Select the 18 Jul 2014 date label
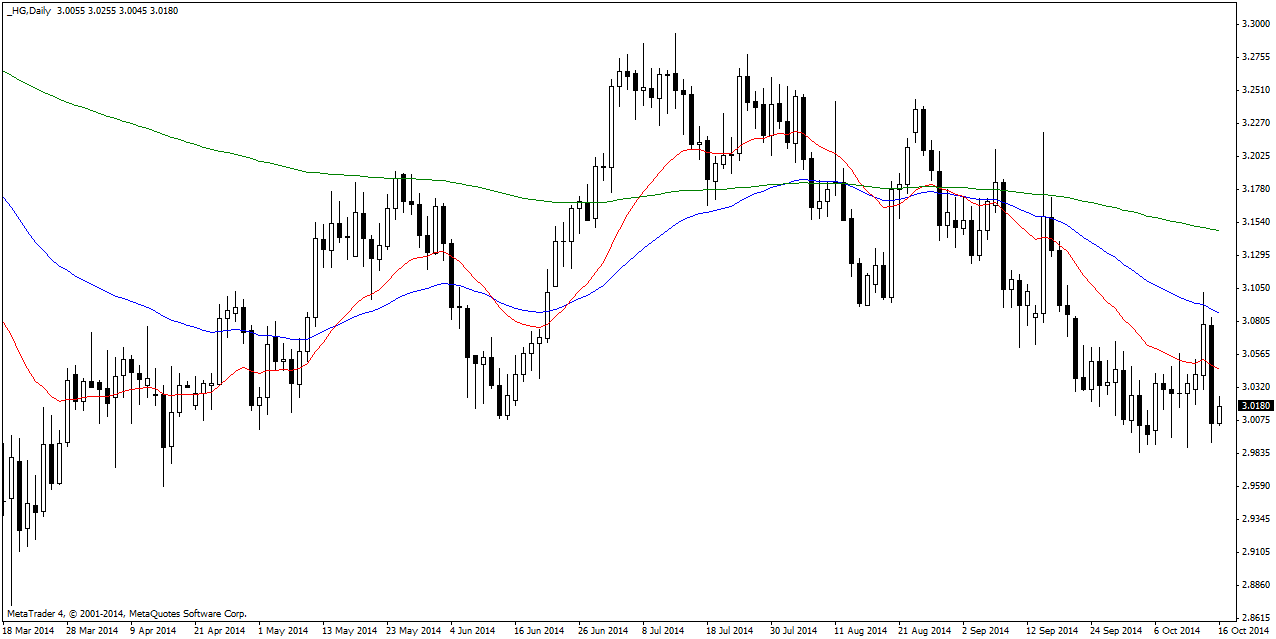This screenshot has width=1276, height=639. [x=730, y=631]
